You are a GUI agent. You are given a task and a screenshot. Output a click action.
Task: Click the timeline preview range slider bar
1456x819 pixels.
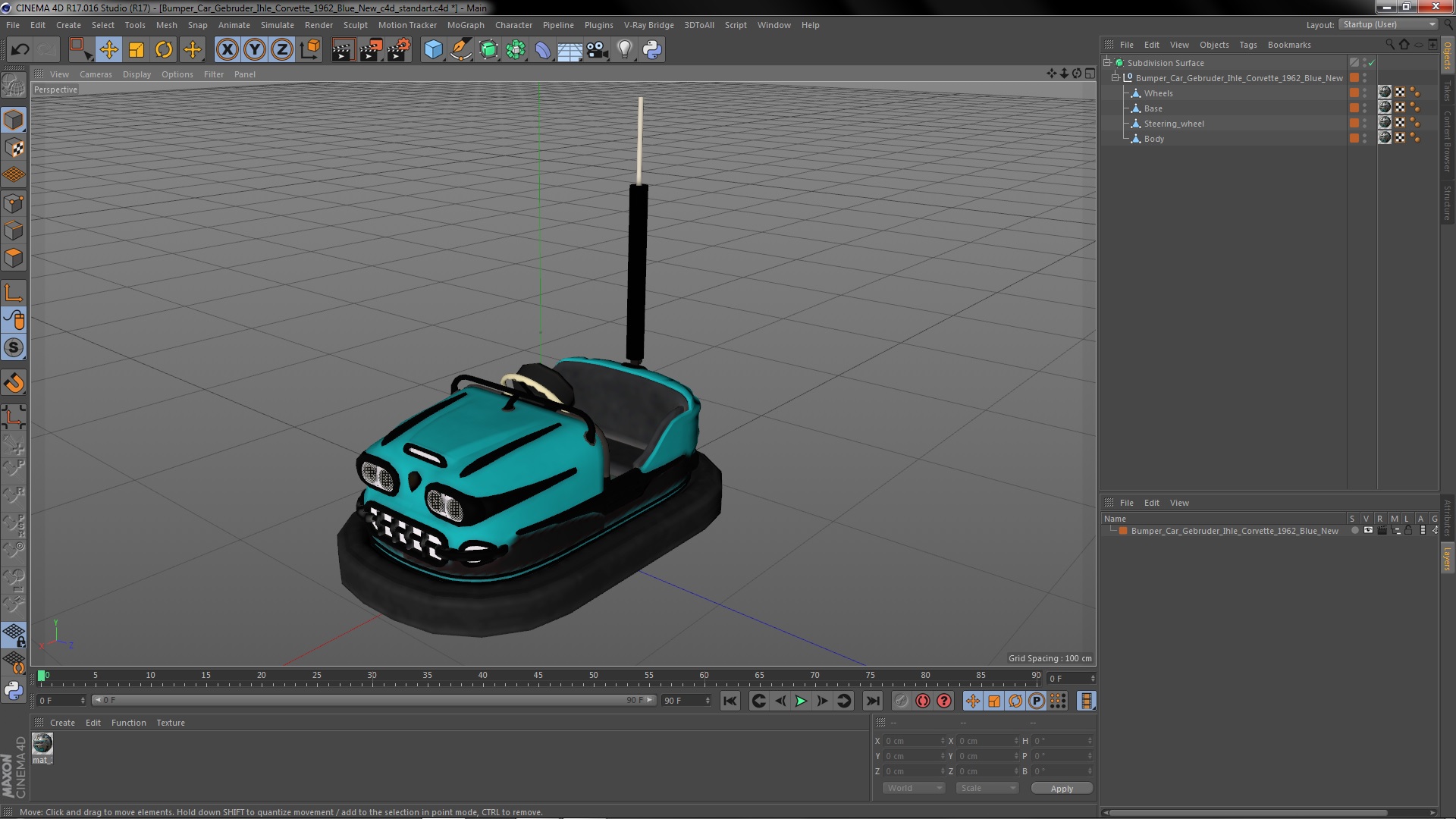click(x=373, y=701)
